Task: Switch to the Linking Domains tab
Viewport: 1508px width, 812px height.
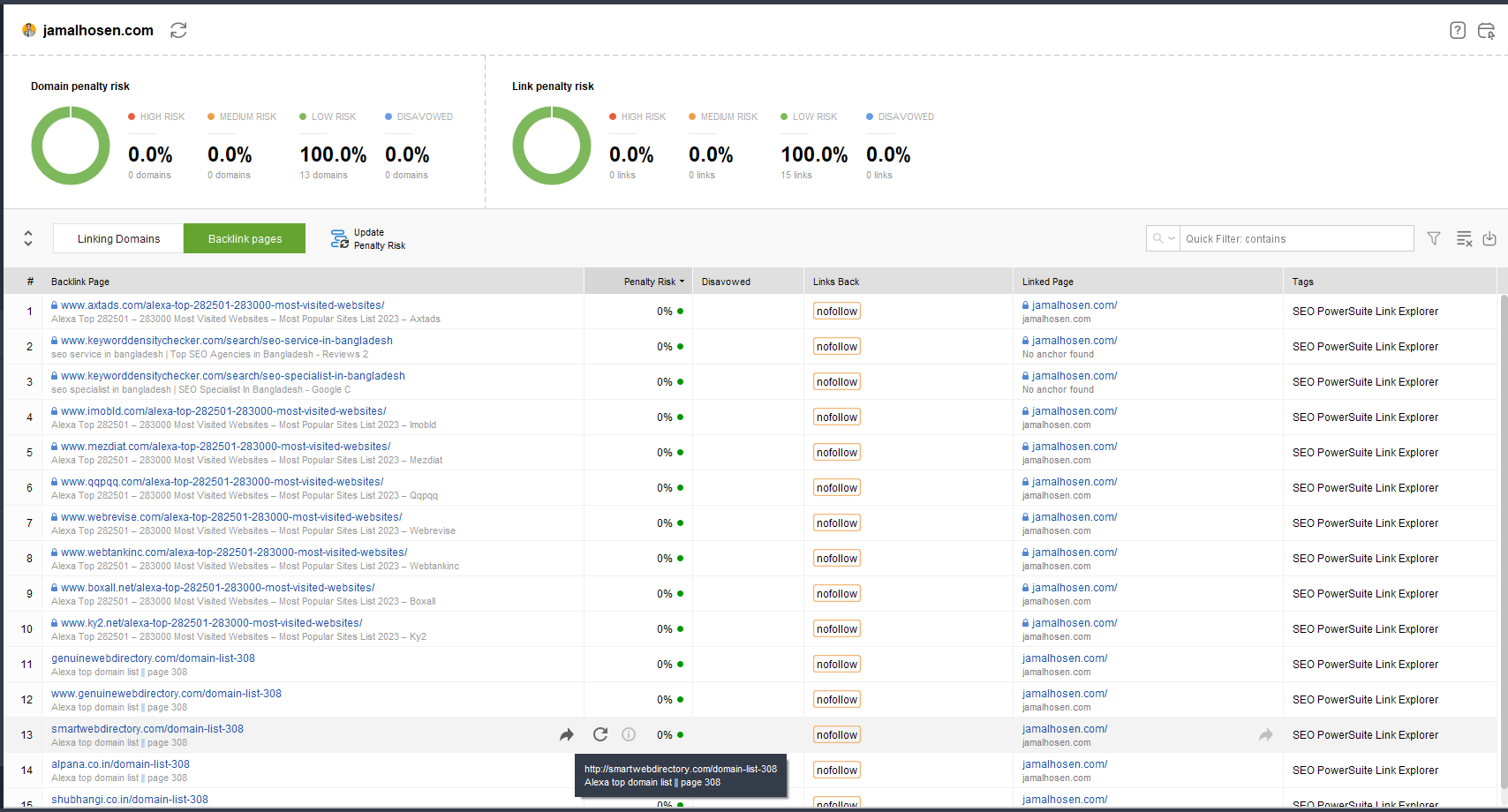Action: (x=117, y=238)
